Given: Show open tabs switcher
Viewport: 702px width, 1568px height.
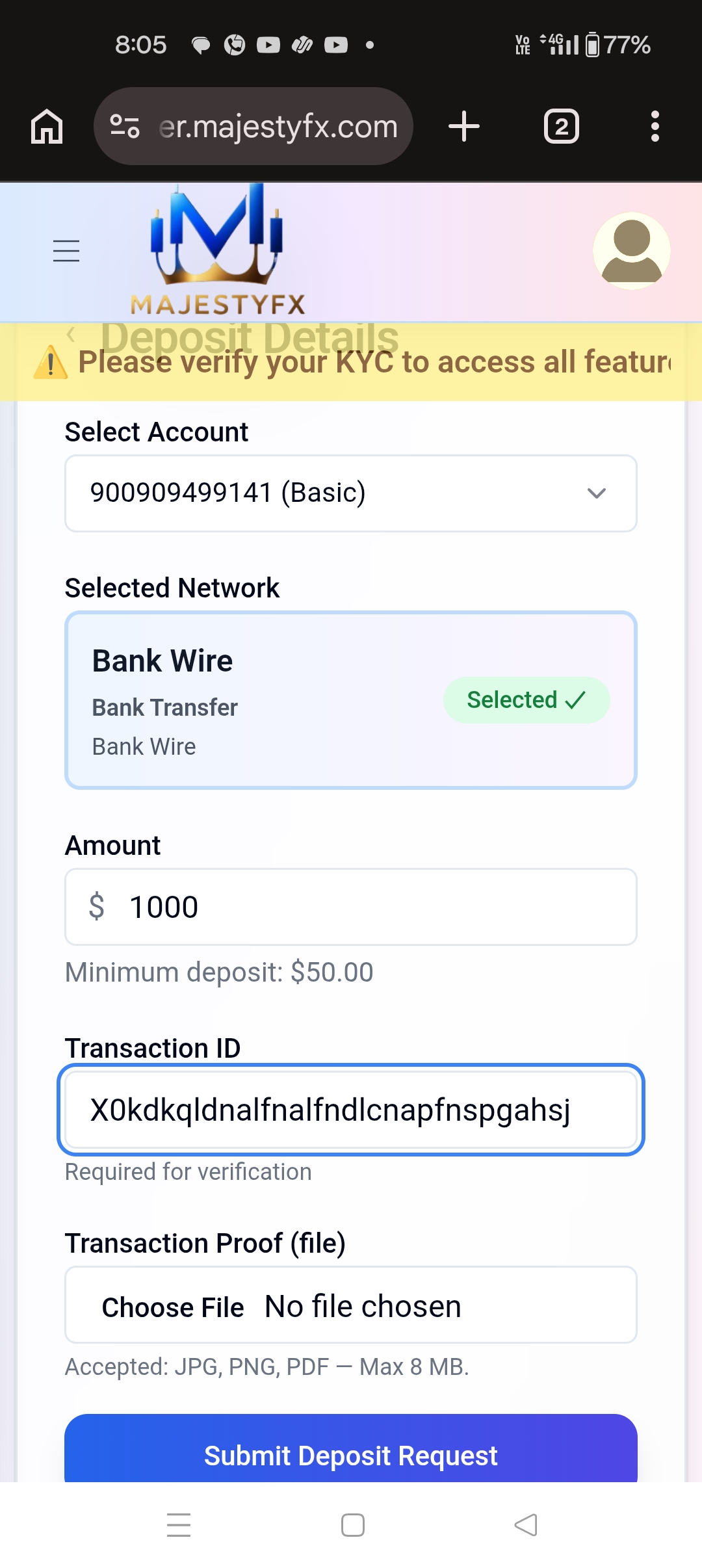Looking at the screenshot, I should [x=561, y=126].
